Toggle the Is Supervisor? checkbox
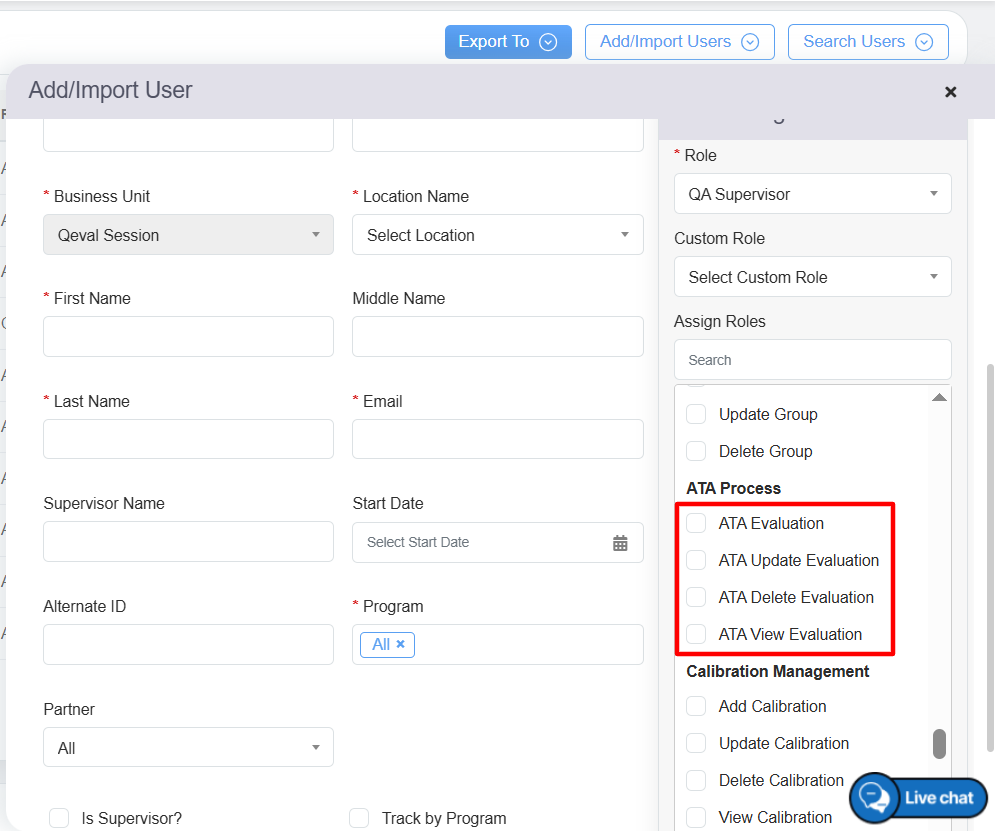This screenshot has height=831, width=995. coord(59,818)
